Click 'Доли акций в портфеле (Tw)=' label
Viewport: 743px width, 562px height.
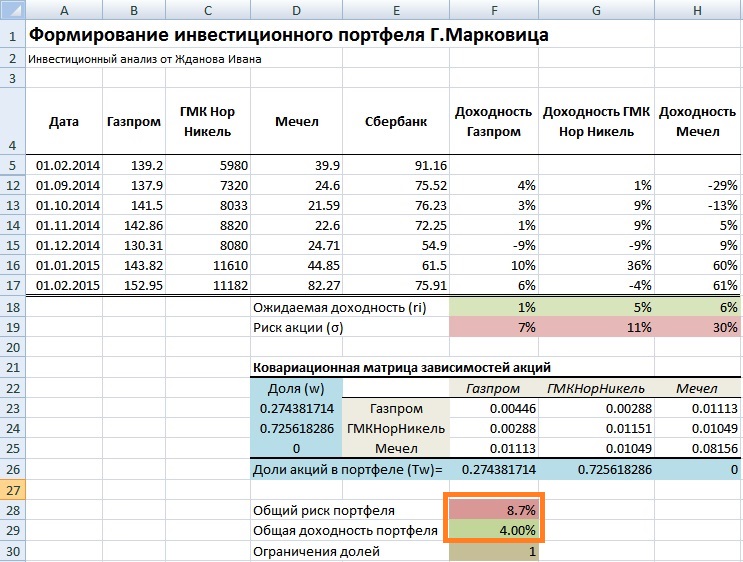pyautogui.click(x=348, y=470)
